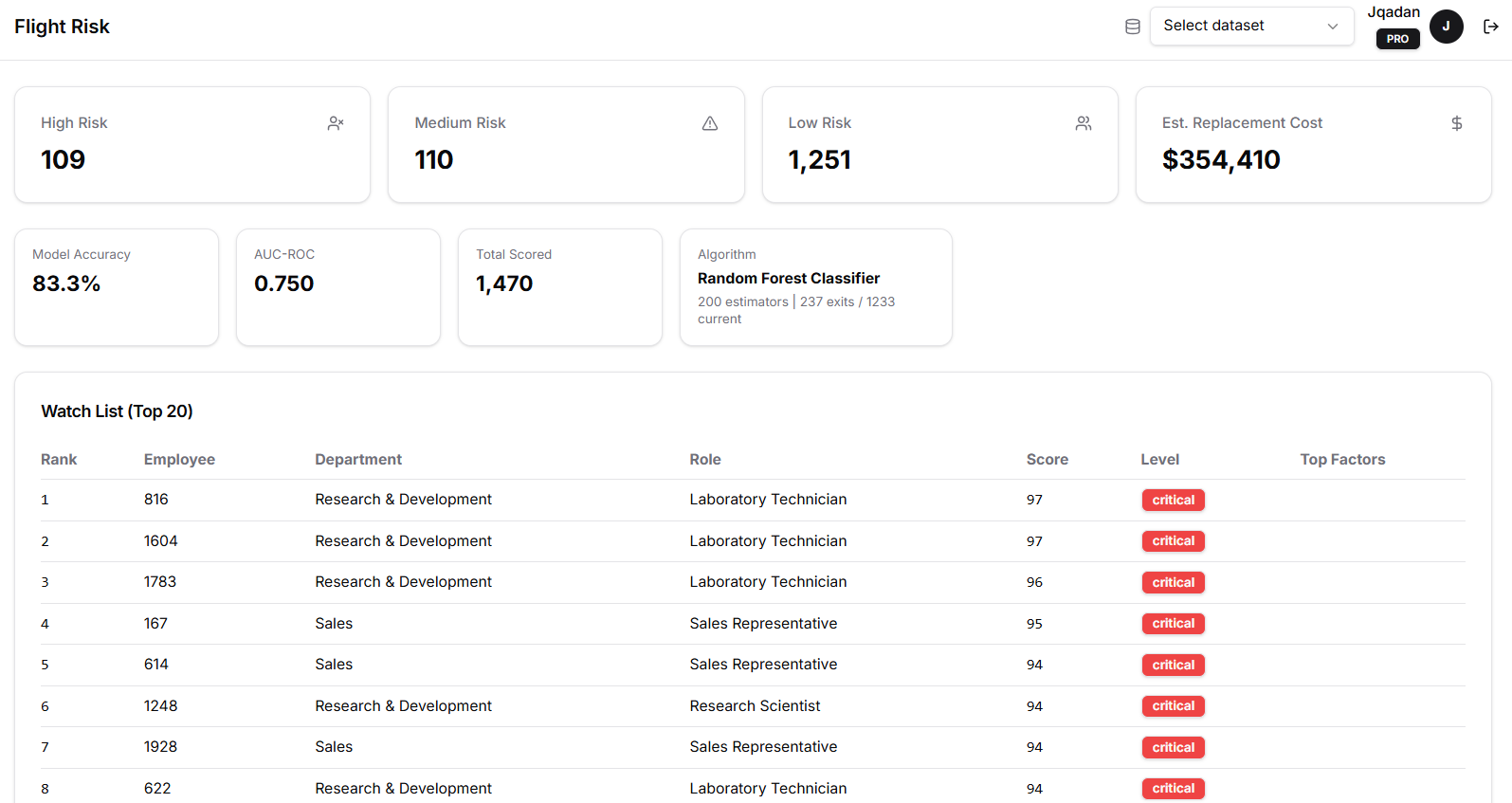The height and width of the screenshot is (803, 1512).
Task: Click employee 167 in the watch list
Action: (155, 623)
